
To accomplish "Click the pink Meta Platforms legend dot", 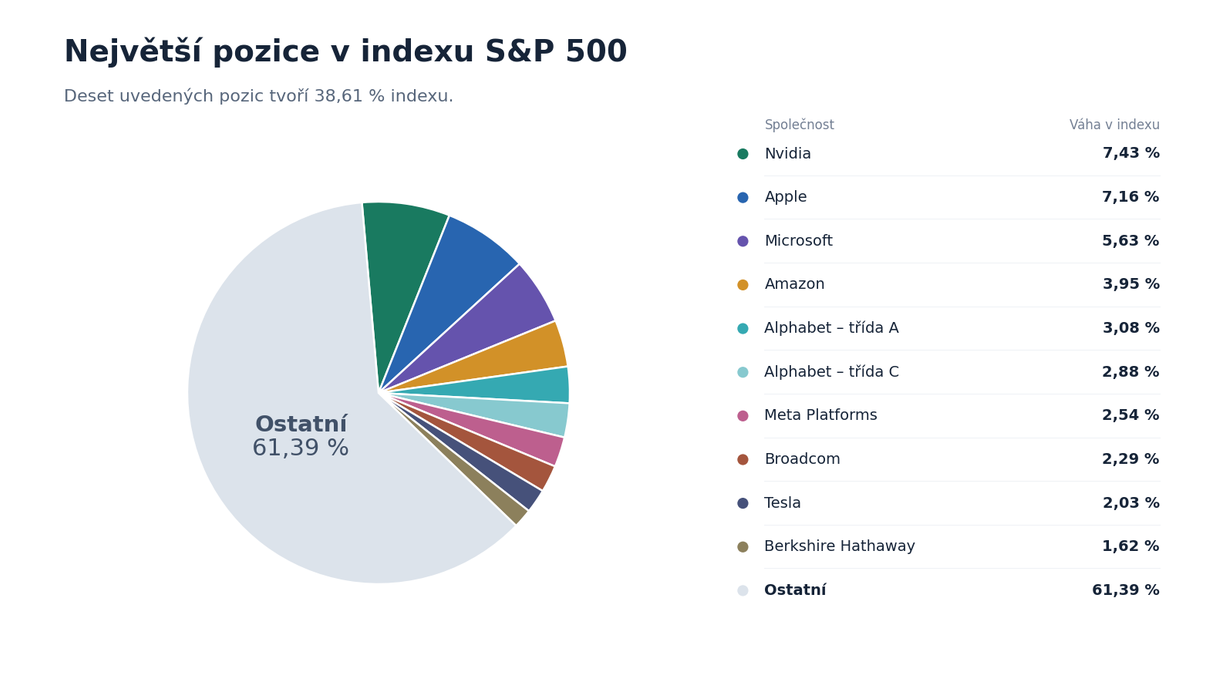I will pyautogui.click(x=743, y=416).
